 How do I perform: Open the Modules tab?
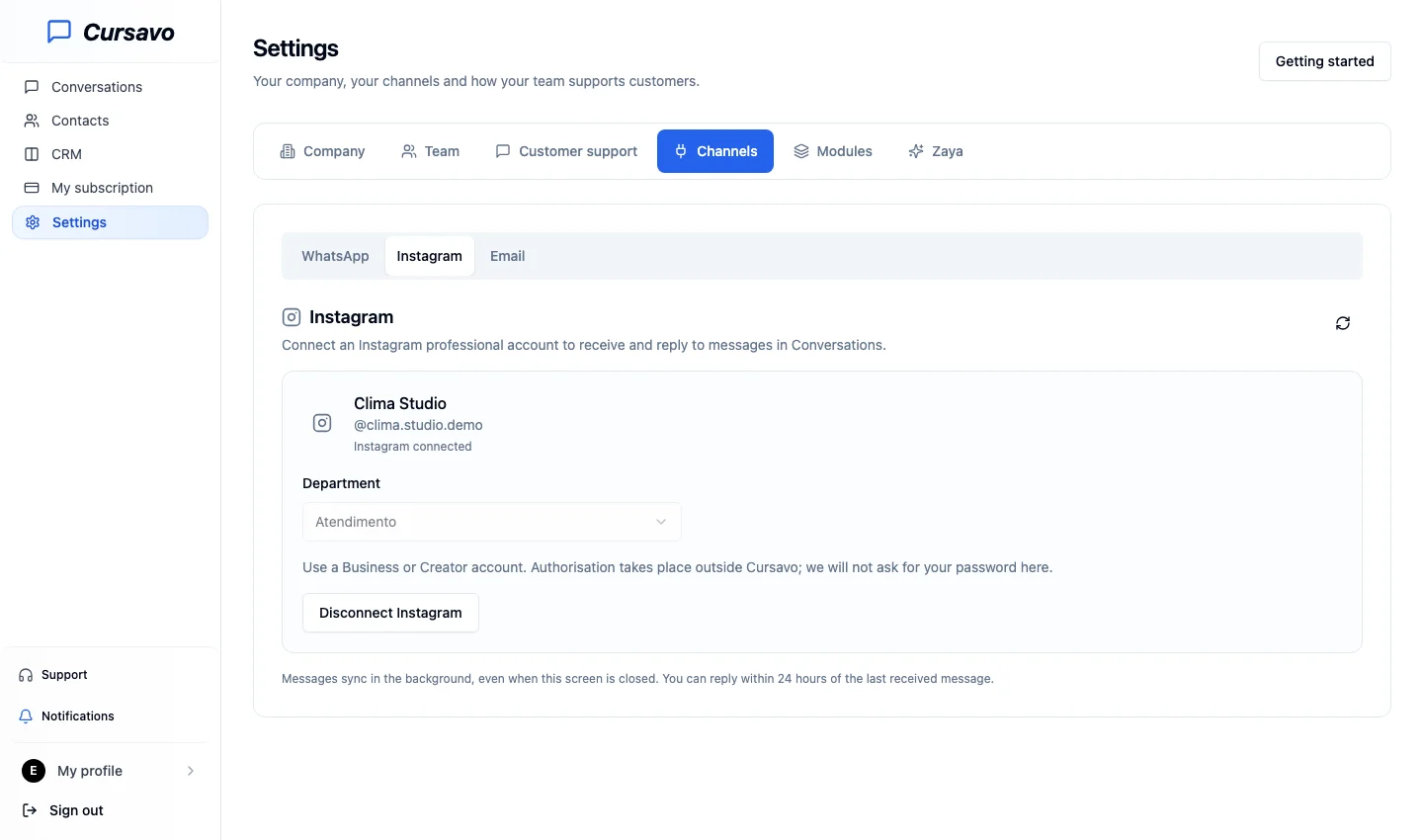pyautogui.click(x=833, y=151)
